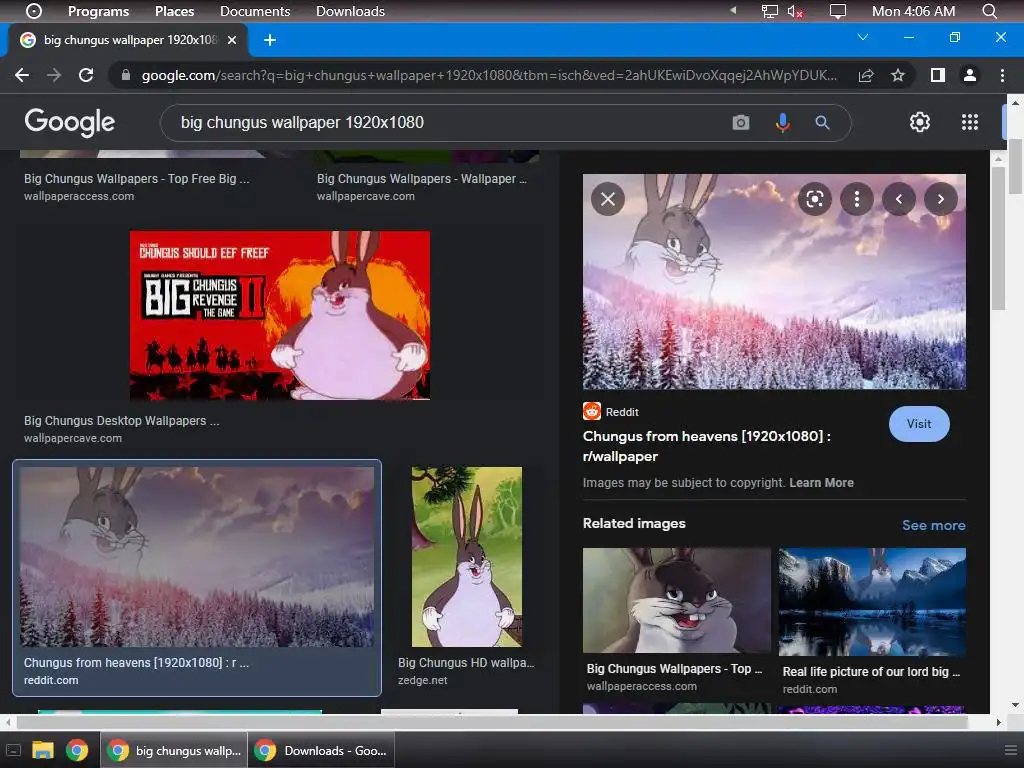Open the main menu logo in top panel

[33, 11]
